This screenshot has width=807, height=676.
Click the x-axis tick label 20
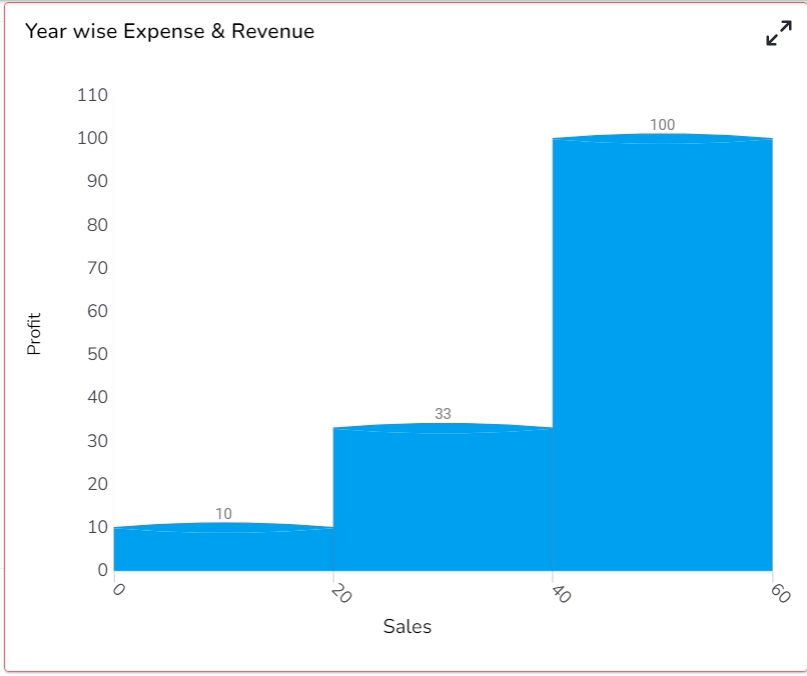(341, 594)
